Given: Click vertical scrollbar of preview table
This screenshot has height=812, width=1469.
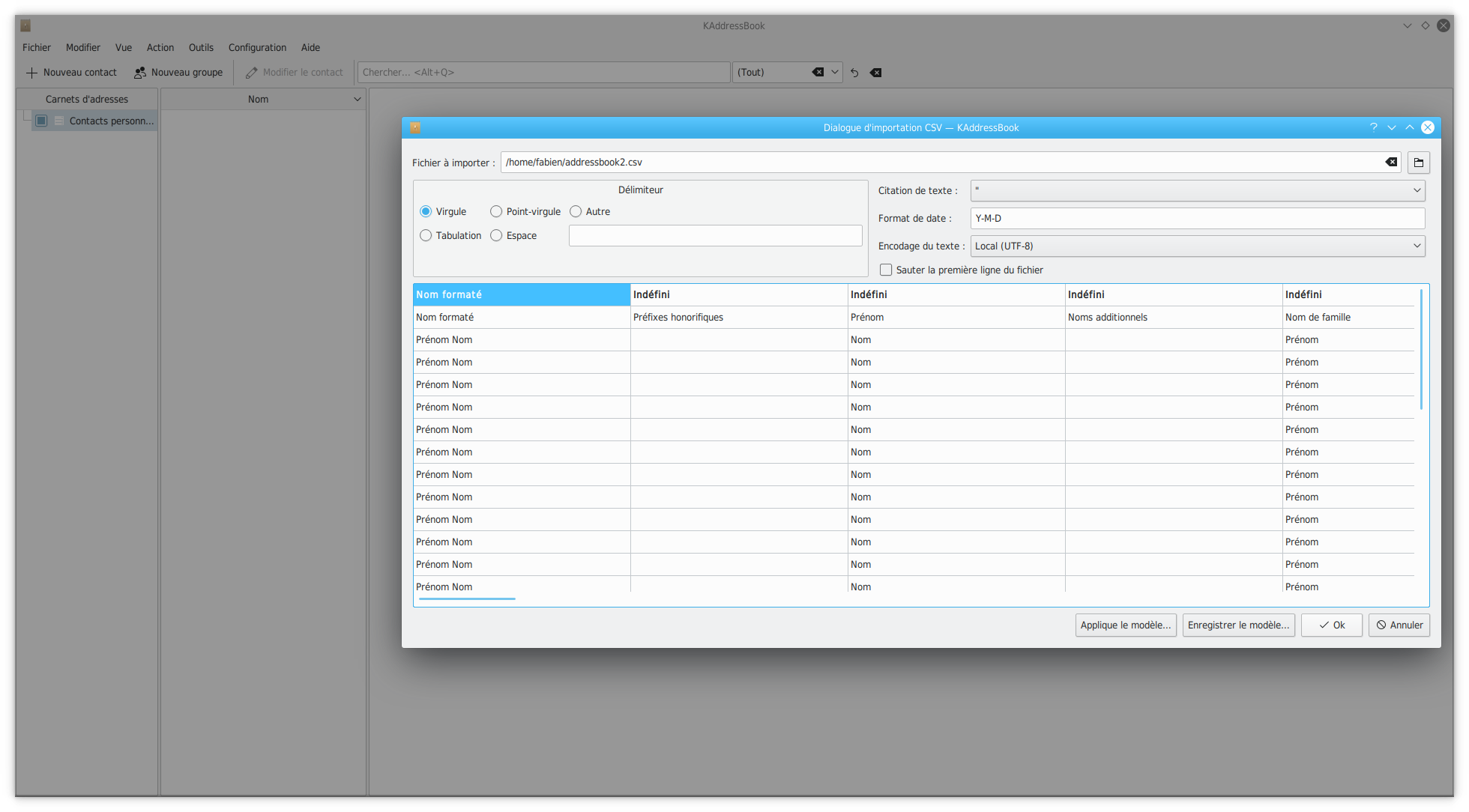Looking at the screenshot, I should pyautogui.click(x=1421, y=351).
